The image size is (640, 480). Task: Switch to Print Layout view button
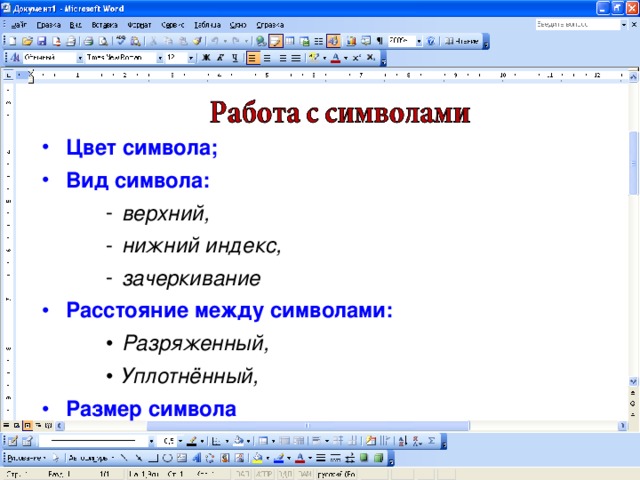click(x=27, y=426)
